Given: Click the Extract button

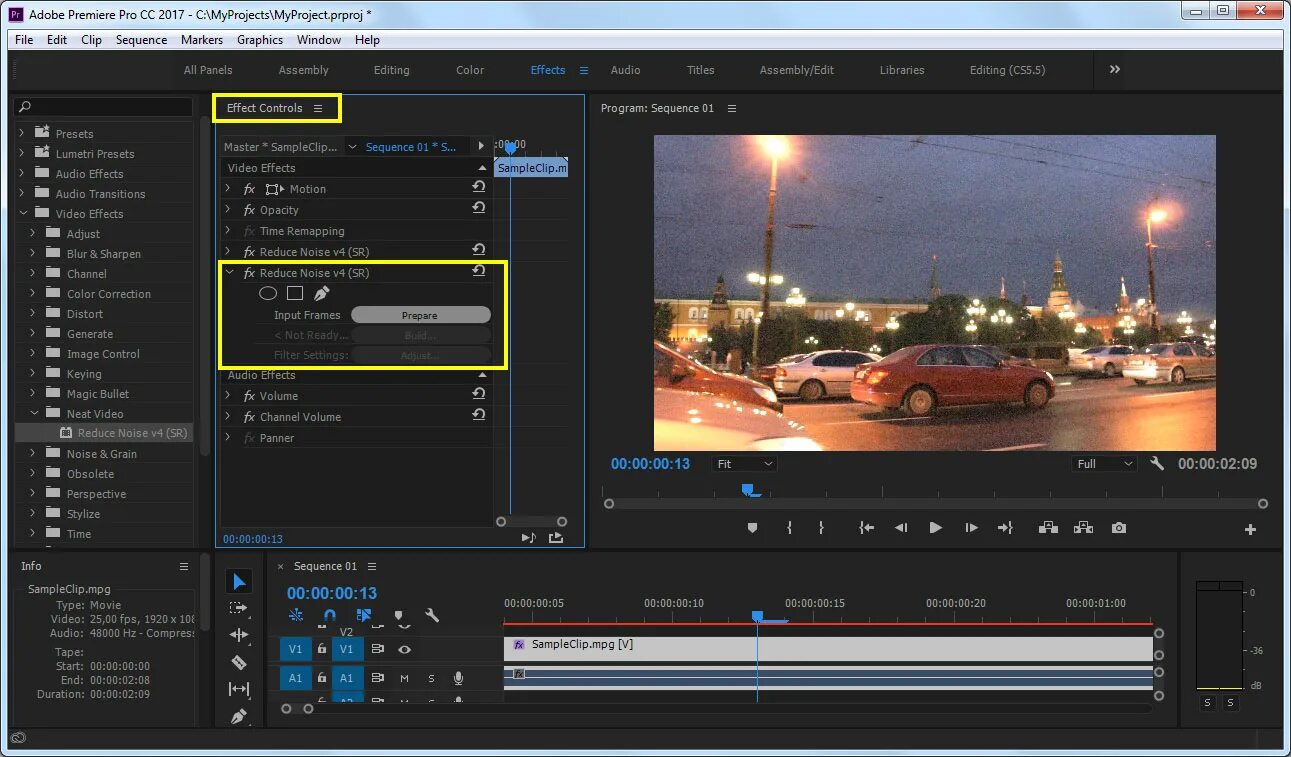Looking at the screenshot, I should pyautogui.click(x=1083, y=528).
